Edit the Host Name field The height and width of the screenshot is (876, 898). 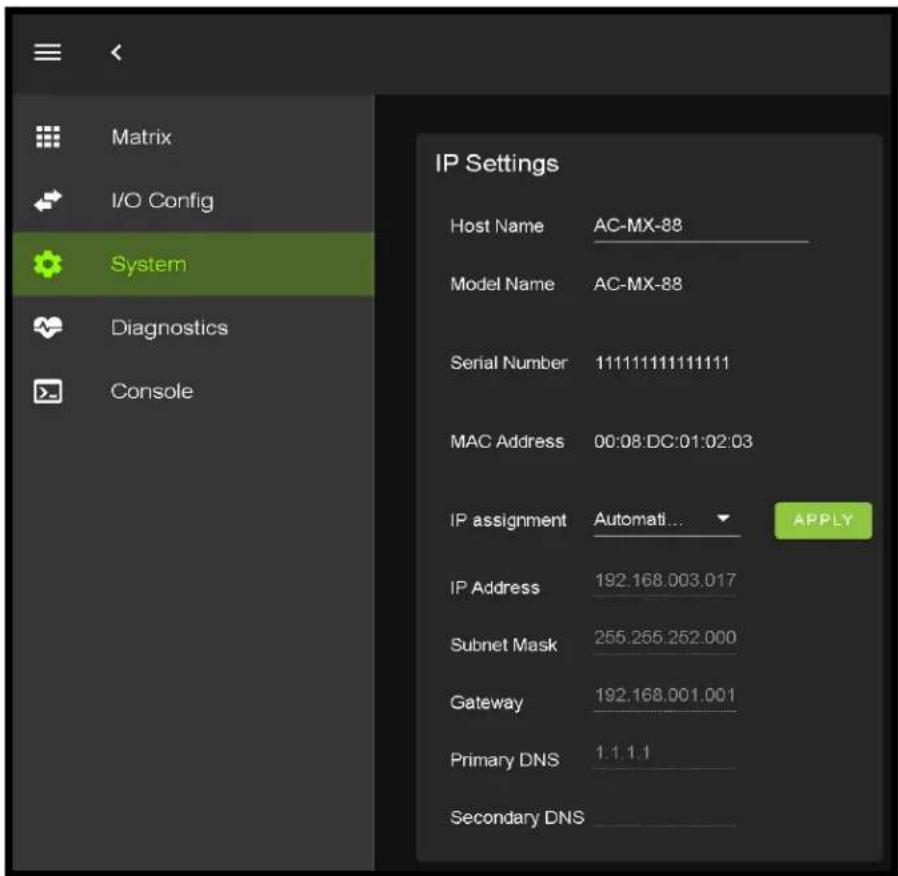[701, 227]
